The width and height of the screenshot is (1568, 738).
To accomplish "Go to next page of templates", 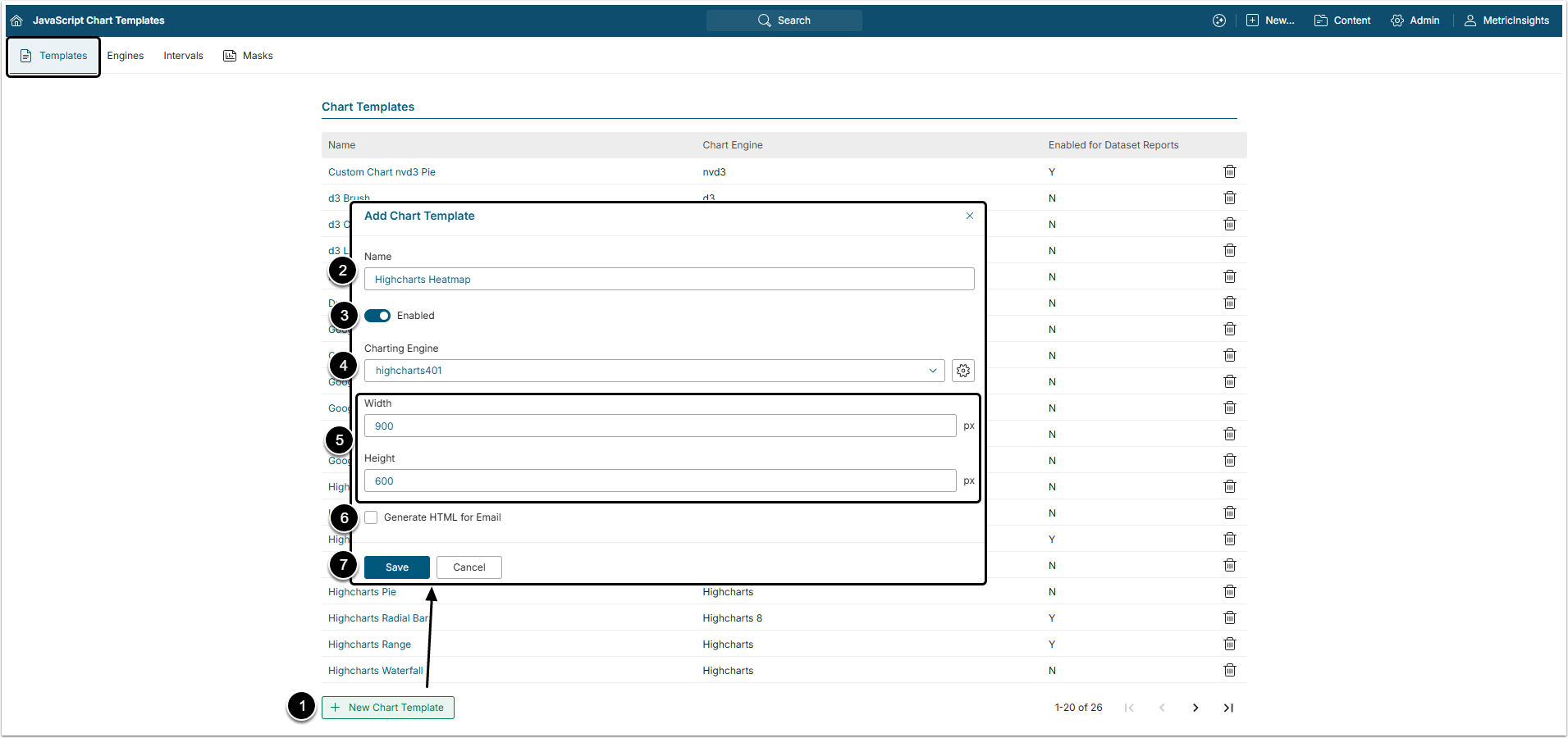I will click(1195, 708).
